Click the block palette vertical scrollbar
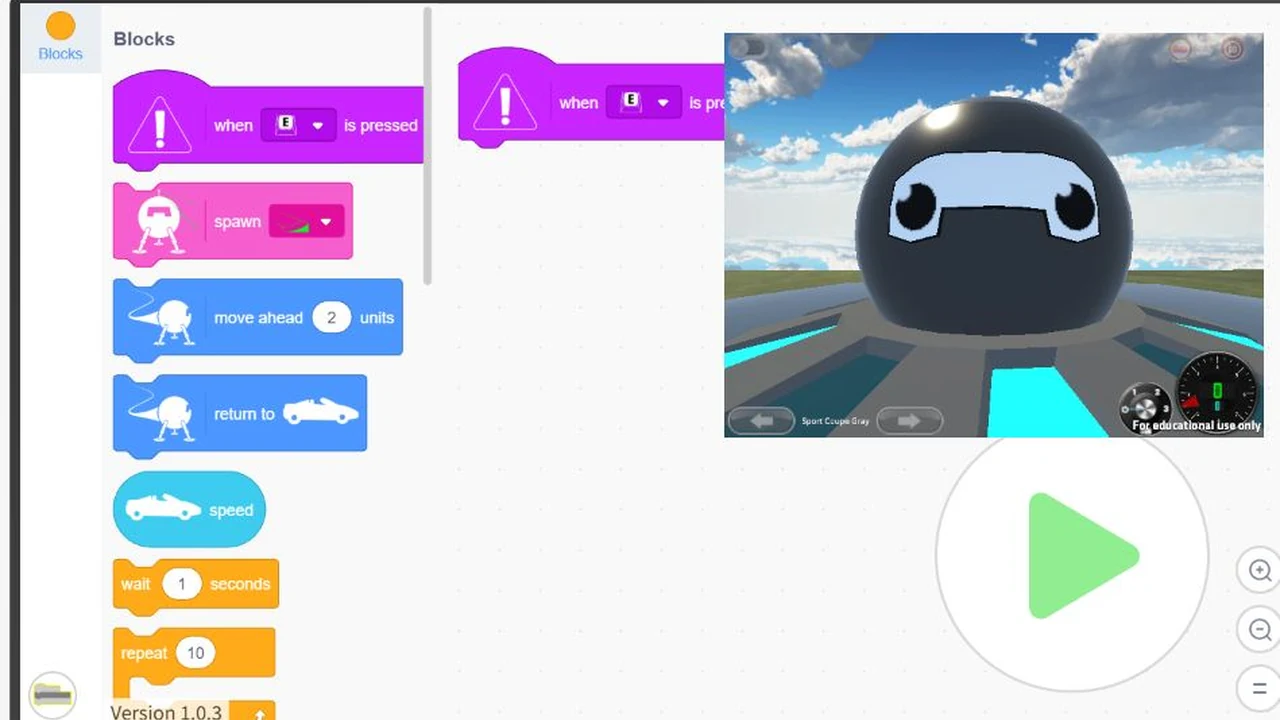The height and width of the screenshot is (720, 1280). tap(428, 146)
